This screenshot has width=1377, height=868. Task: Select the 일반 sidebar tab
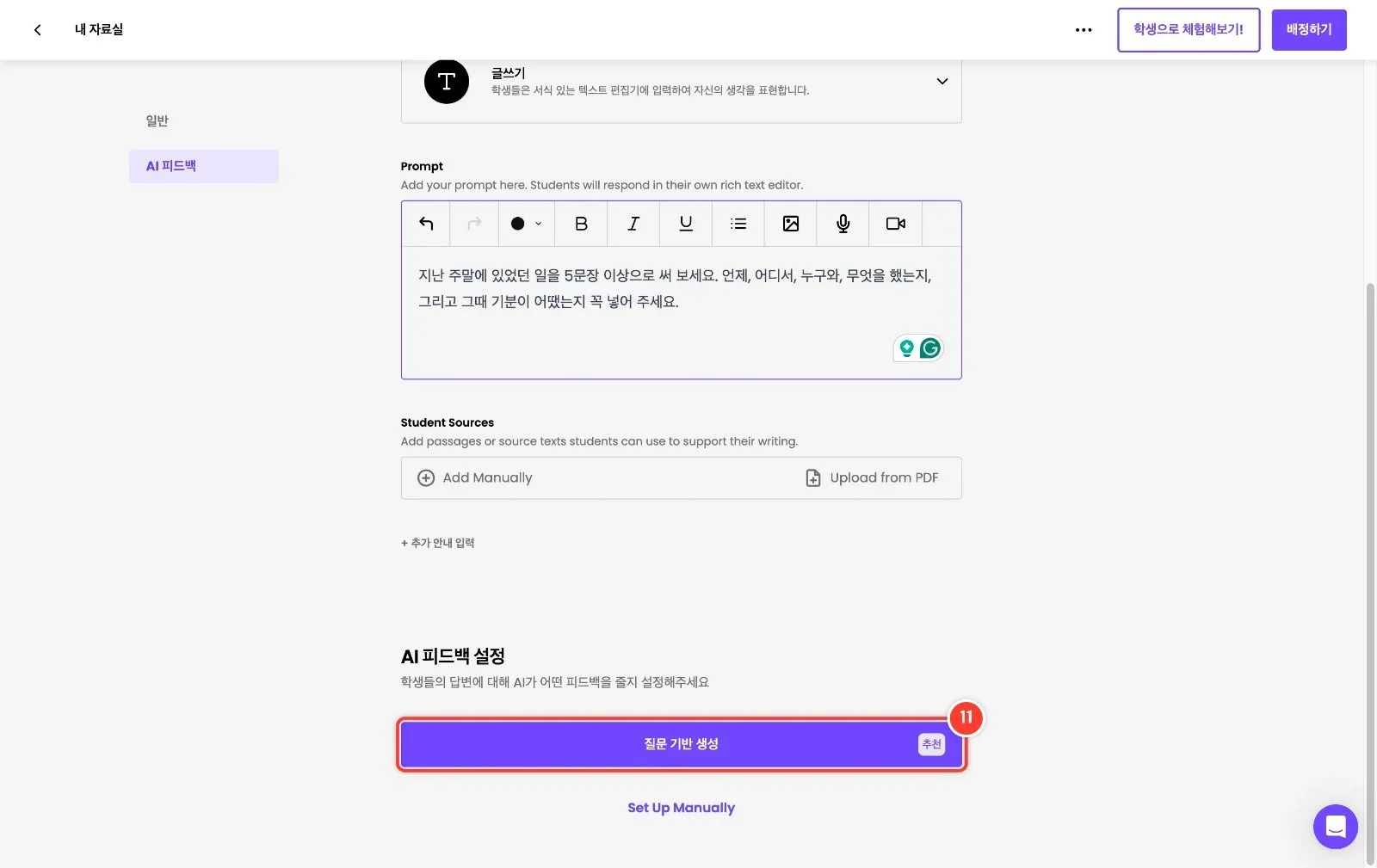pos(157,121)
